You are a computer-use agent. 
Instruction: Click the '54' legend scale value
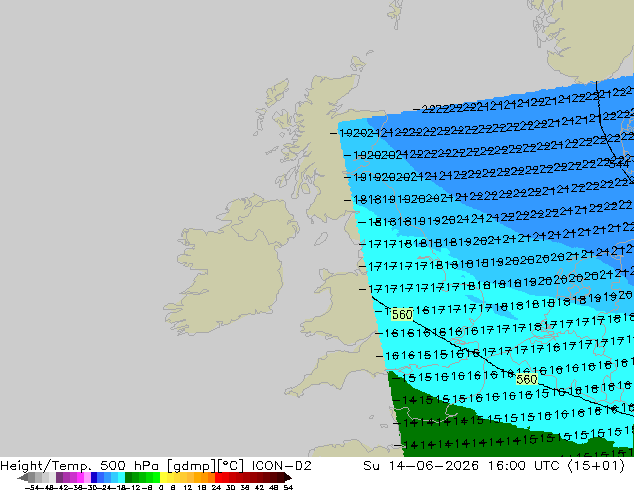287,488
